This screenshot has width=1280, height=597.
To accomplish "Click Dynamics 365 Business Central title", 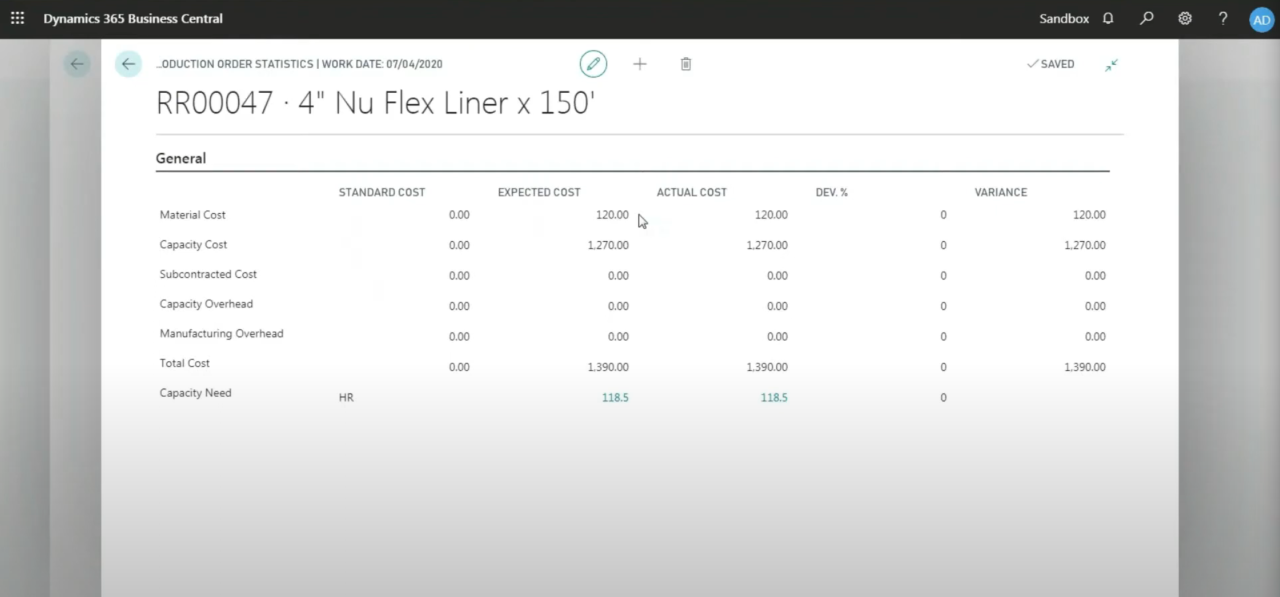I will coord(133,19).
